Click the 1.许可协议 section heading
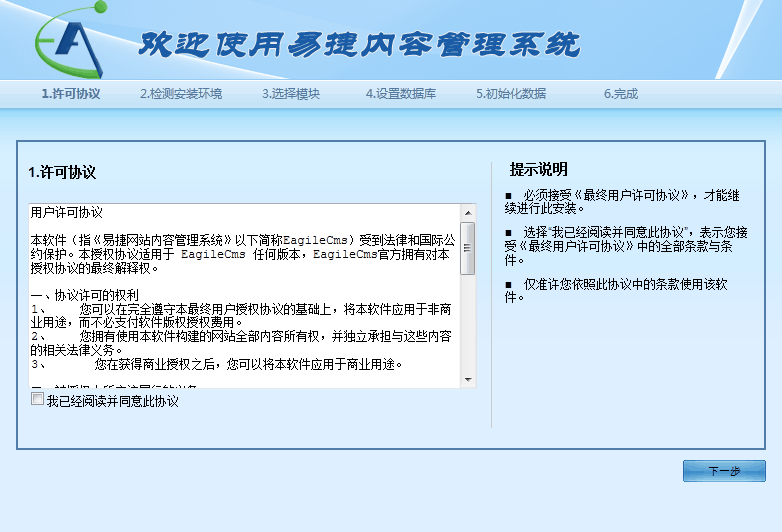The width and height of the screenshot is (782, 532). (x=62, y=173)
